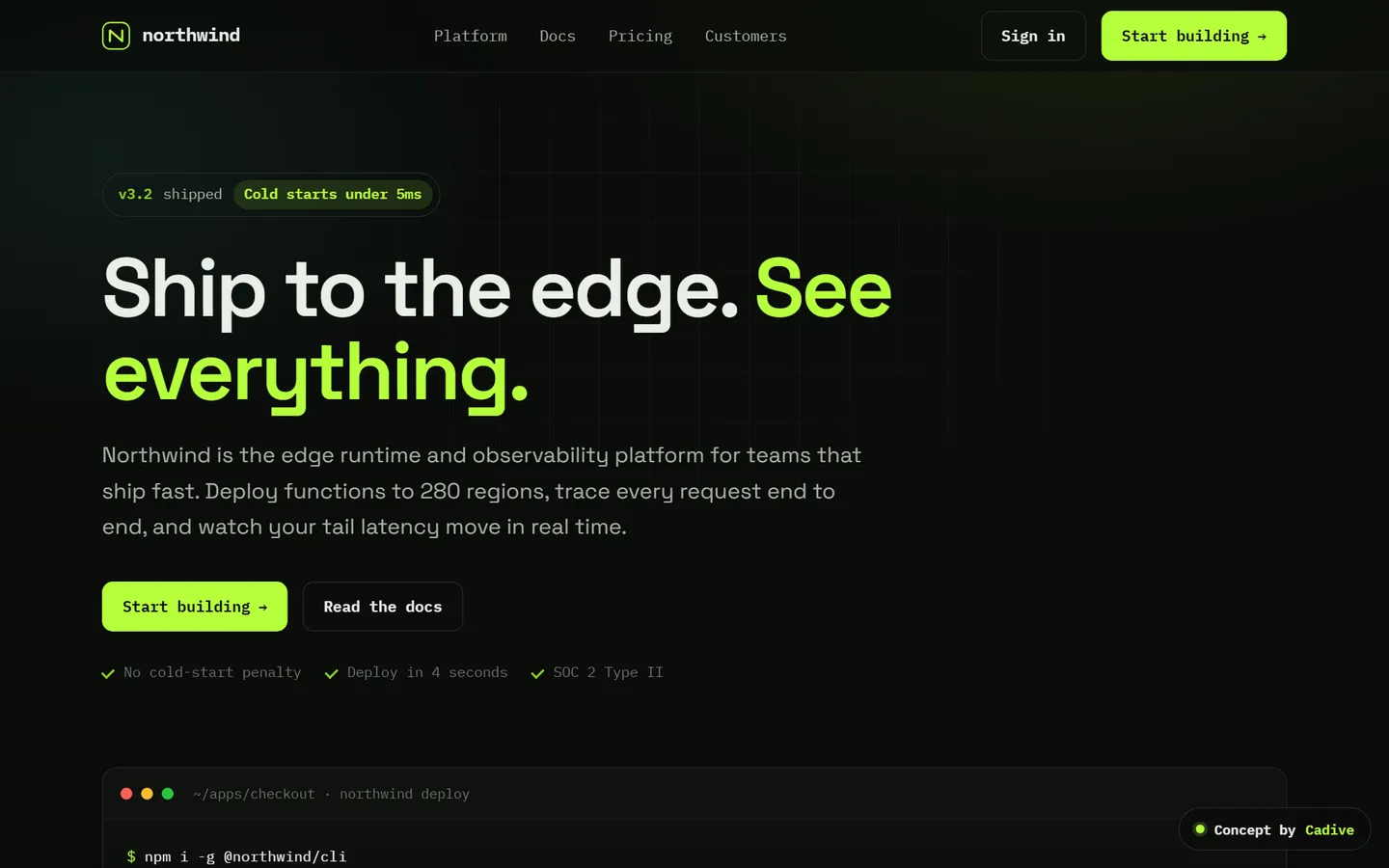Click the terminal title ~/apps/checkout
Viewport: 1389px width, 868px height.
tap(254, 794)
